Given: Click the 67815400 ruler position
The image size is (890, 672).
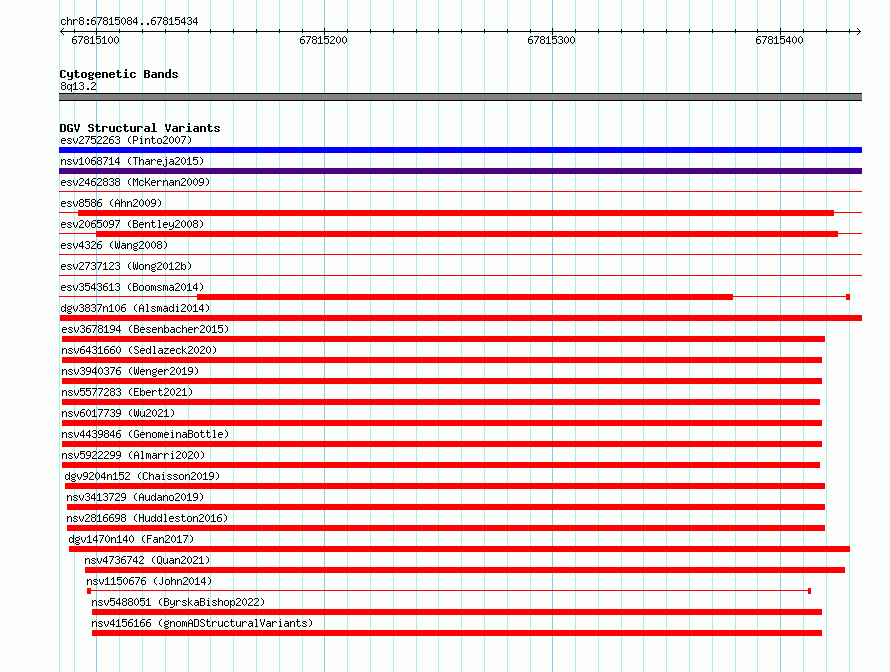Looking at the screenshot, I should point(779,40).
